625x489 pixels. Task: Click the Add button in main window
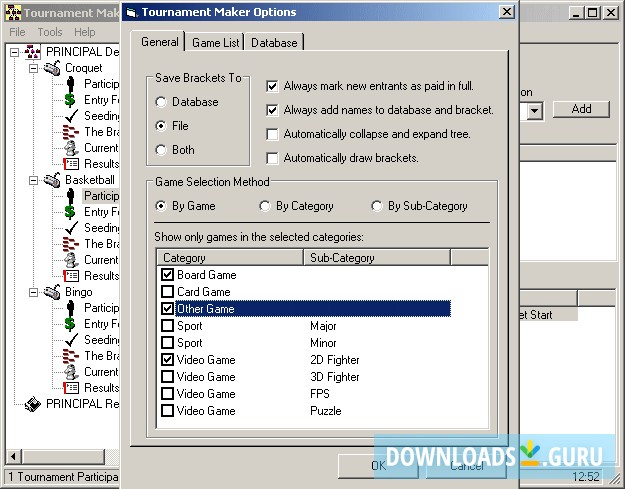point(581,109)
